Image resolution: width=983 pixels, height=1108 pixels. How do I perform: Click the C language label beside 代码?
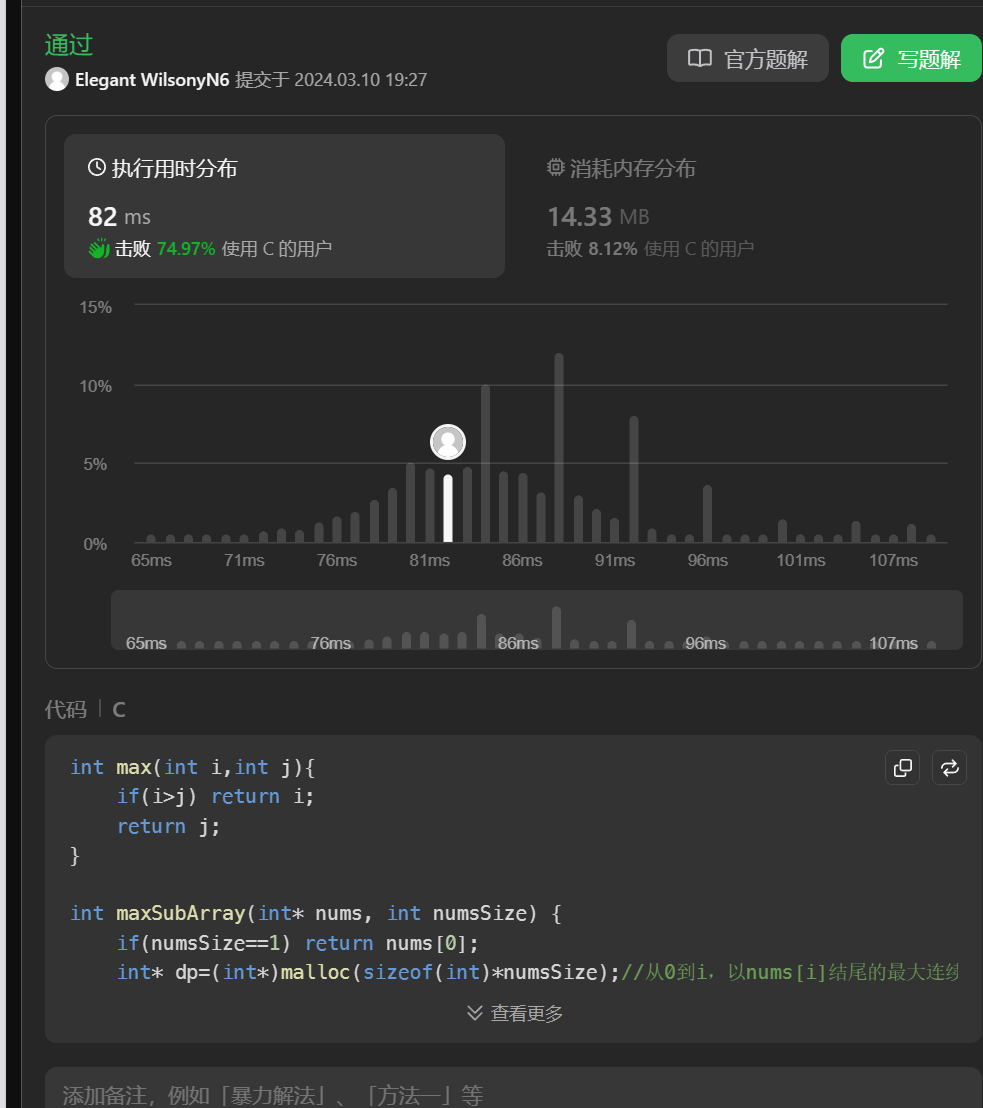click(119, 709)
